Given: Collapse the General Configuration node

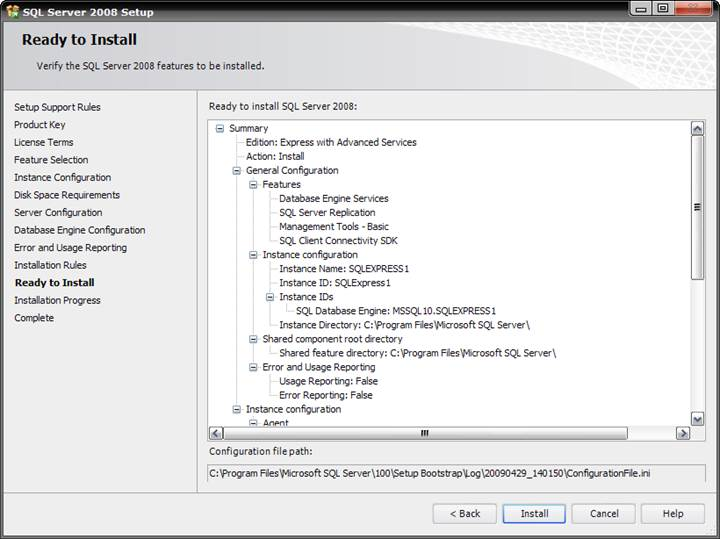Looking at the screenshot, I should [236, 171].
